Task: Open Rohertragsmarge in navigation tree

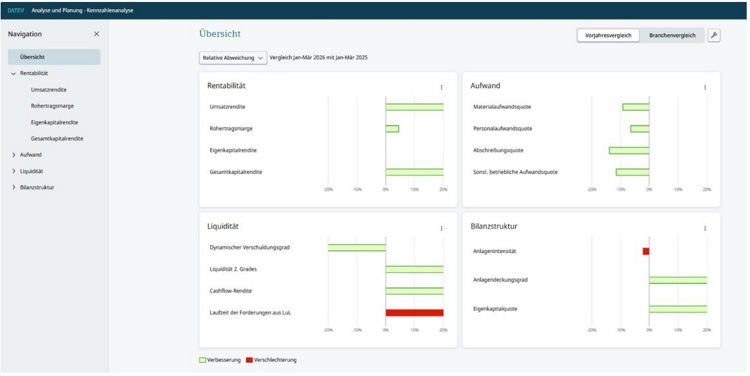Action: click(52, 106)
